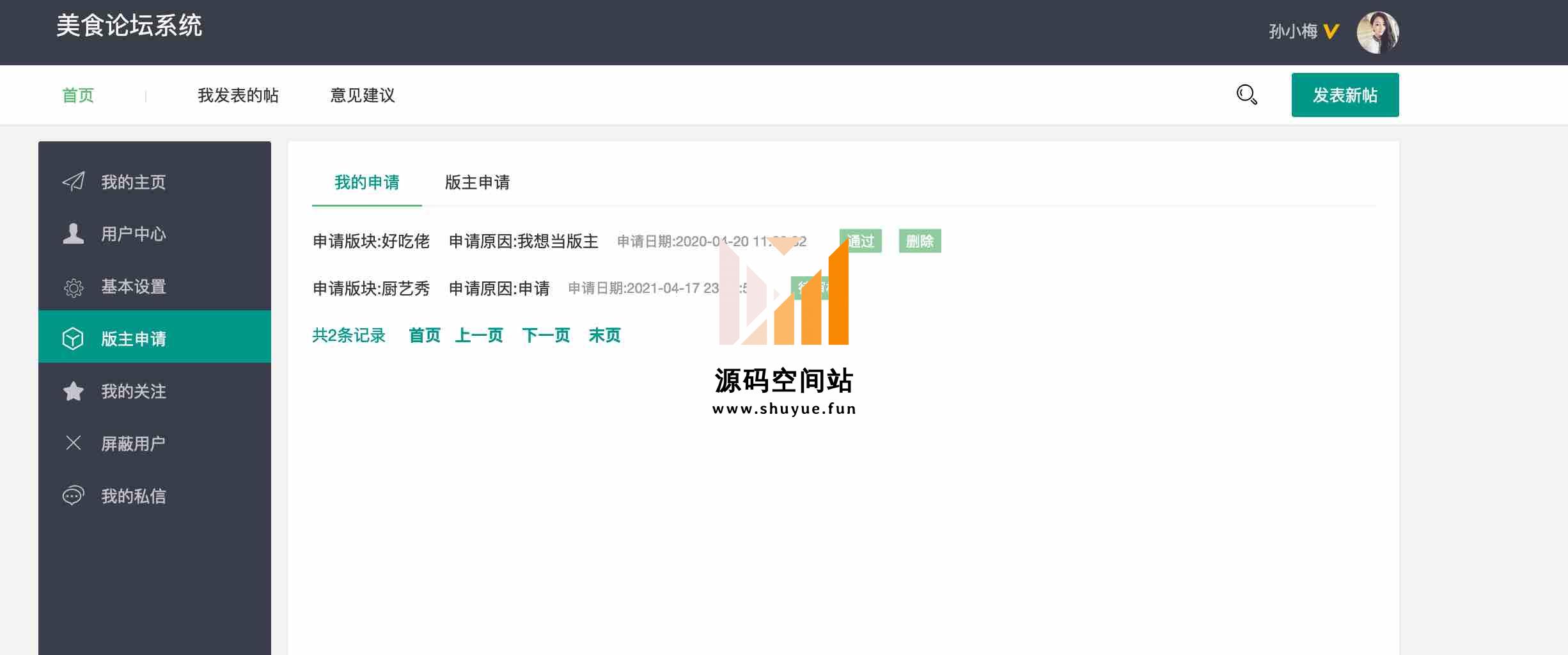Open 我的私信 in the sidebar
This screenshot has width=1568, height=655.
click(x=155, y=495)
